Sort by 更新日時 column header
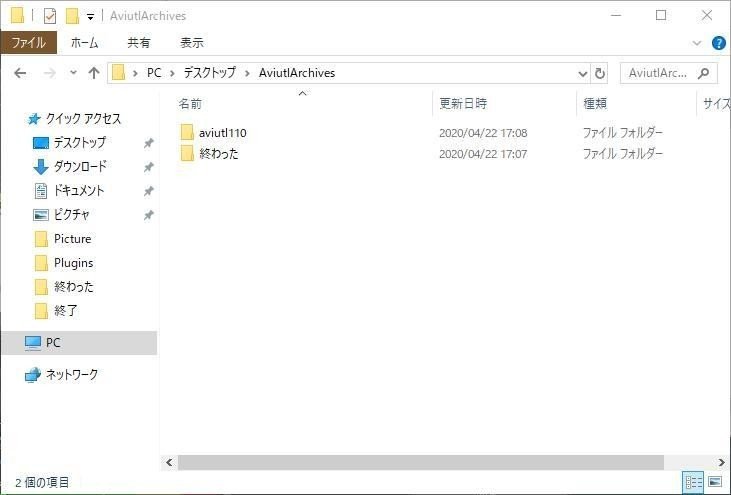The height and width of the screenshot is (495, 731). click(463, 103)
